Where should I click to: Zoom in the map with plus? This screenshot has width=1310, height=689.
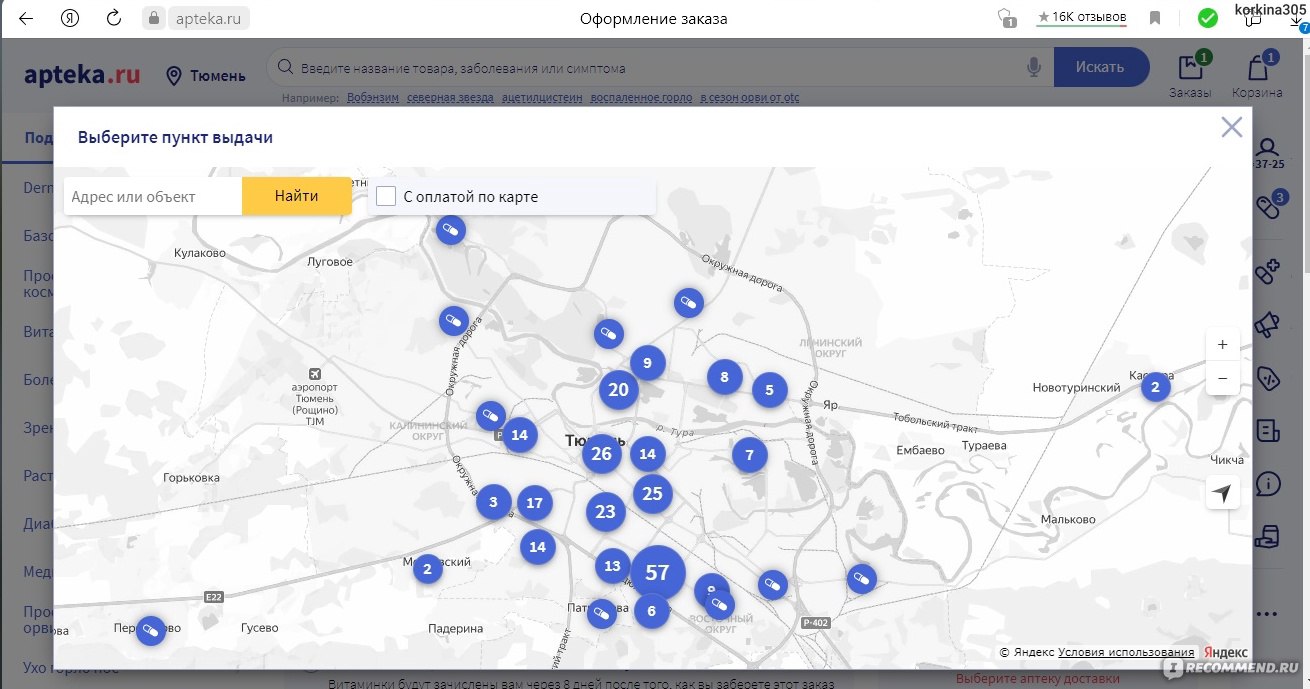pyautogui.click(x=1222, y=344)
